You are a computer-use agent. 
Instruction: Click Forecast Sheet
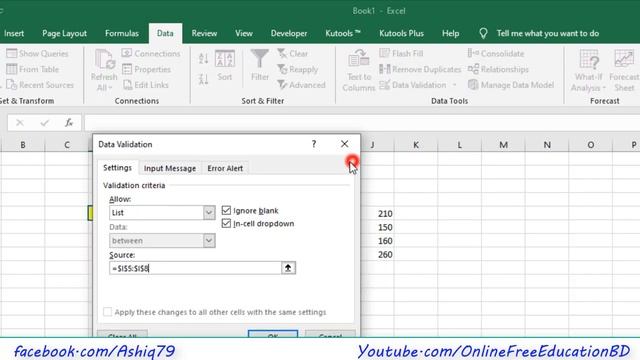[624, 70]
